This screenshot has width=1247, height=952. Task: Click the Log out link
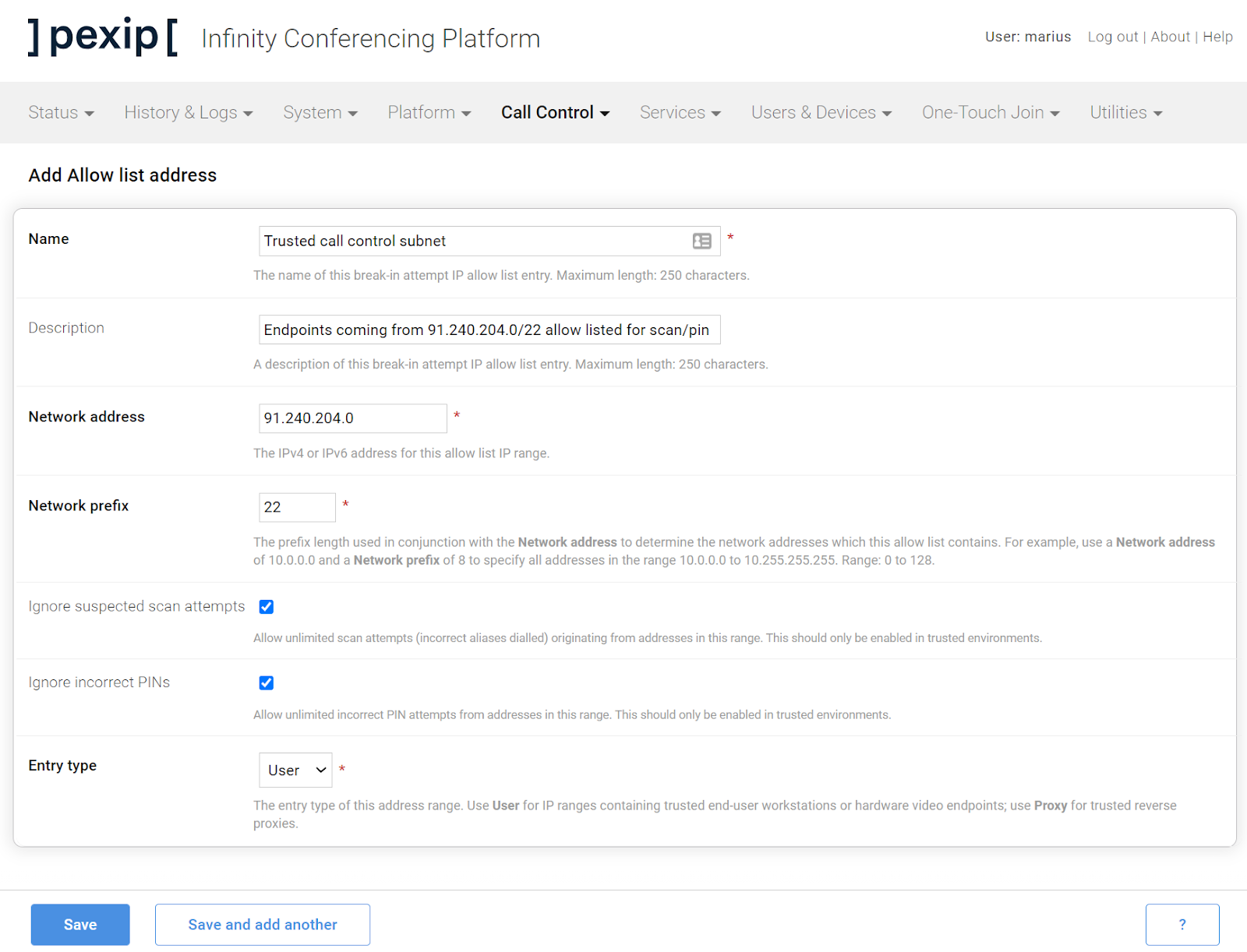pyautogui.click(x=1112, y=37)
